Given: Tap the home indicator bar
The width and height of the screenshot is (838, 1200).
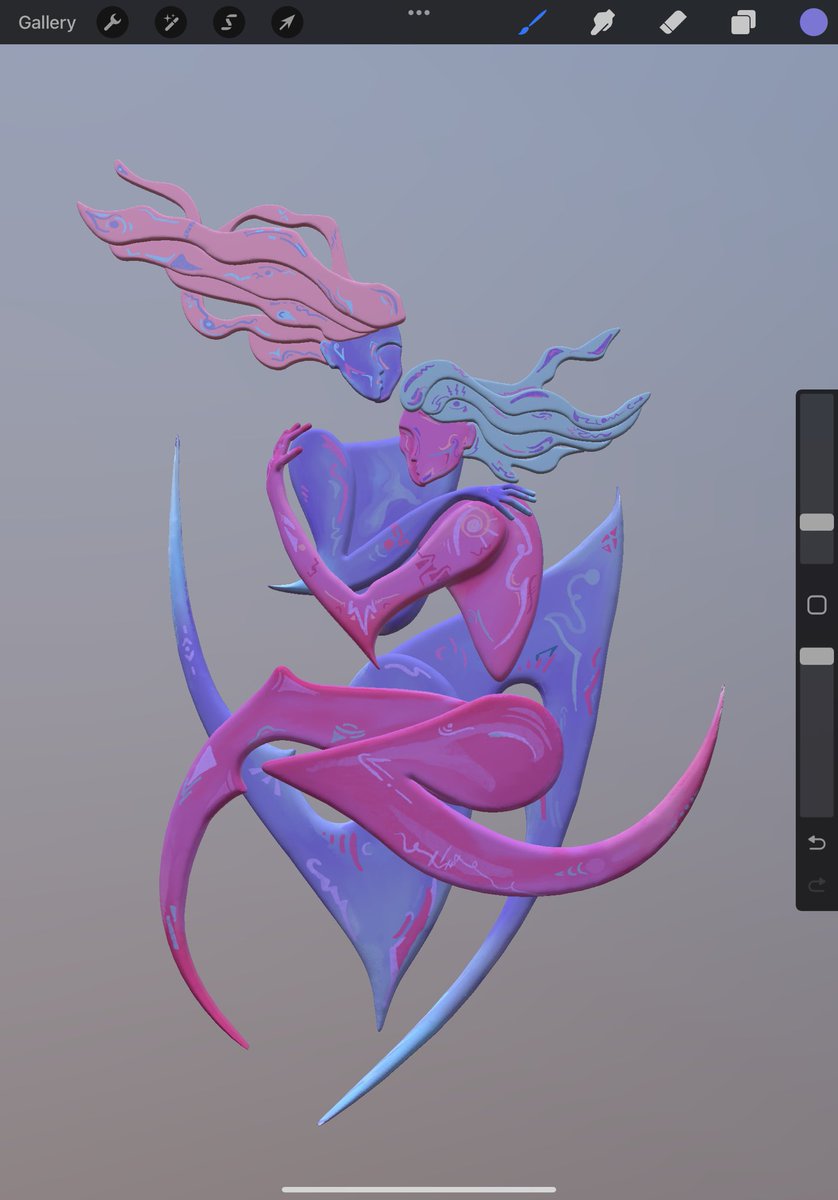Looking at the screenshot, I should coord(419,1186).
